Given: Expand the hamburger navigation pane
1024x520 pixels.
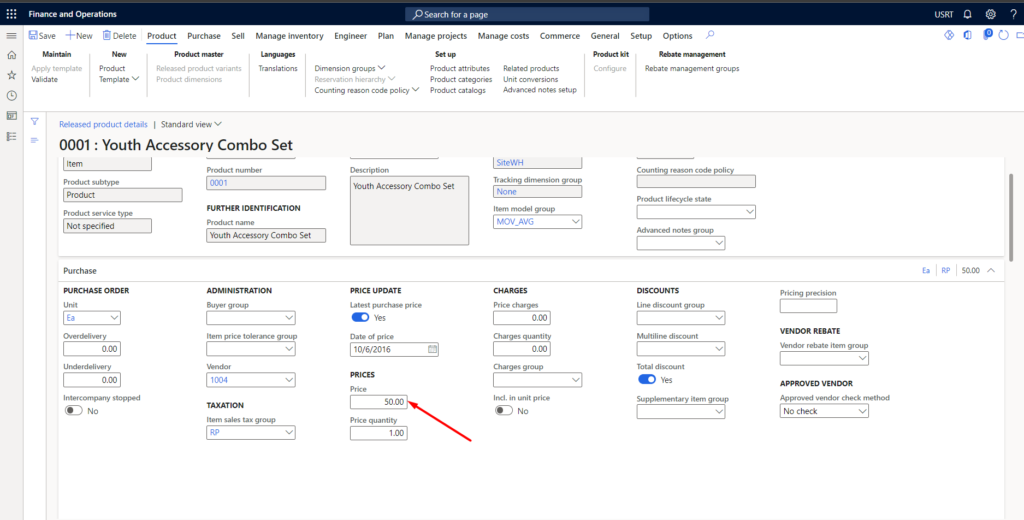Looking at the screenshot, I should coord(11,36).
